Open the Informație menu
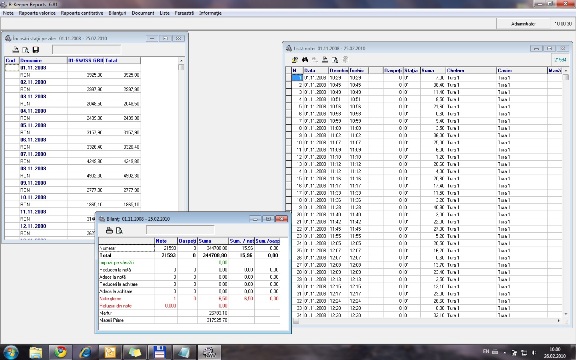 (210, 13)
